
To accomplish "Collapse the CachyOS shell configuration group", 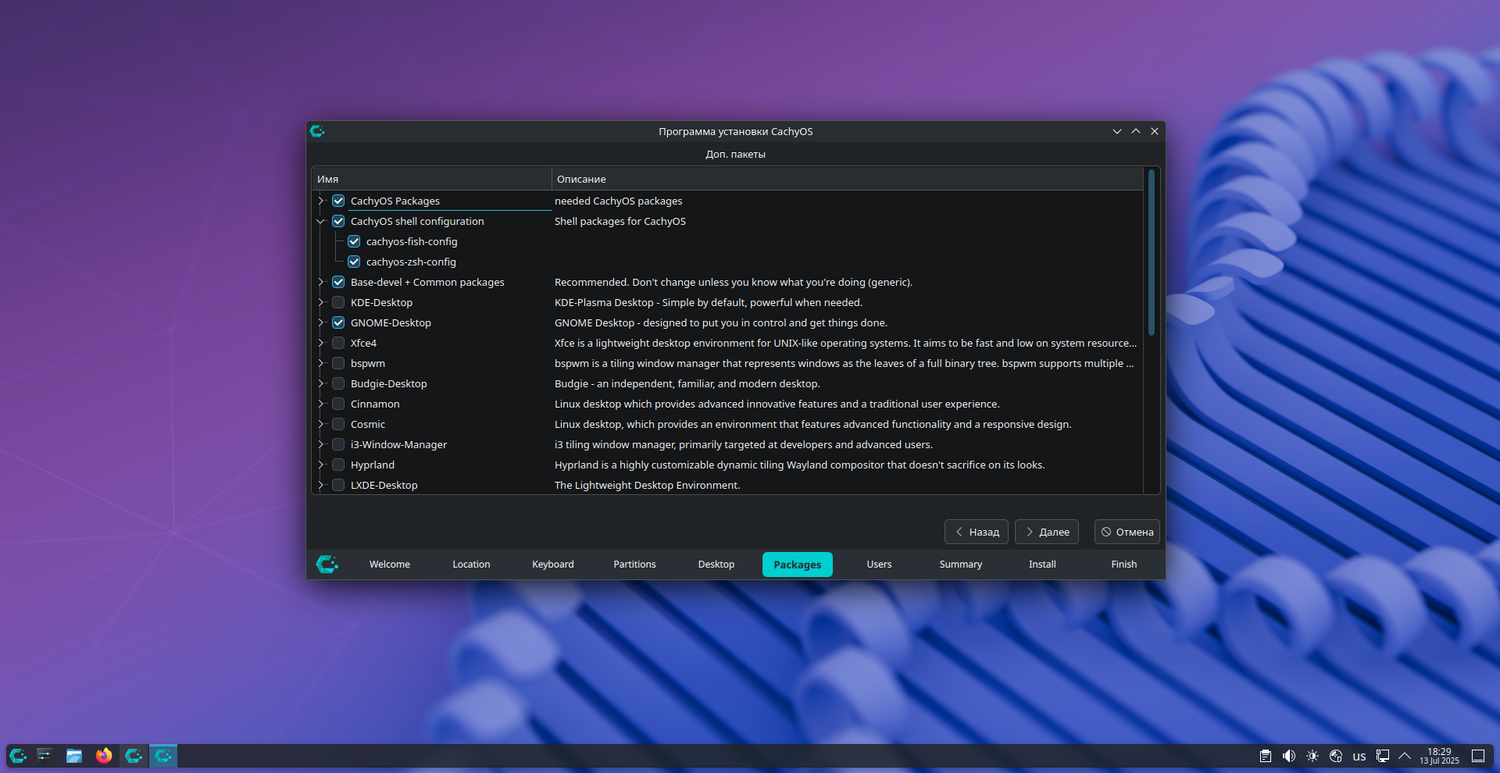I will pos(321,221).
